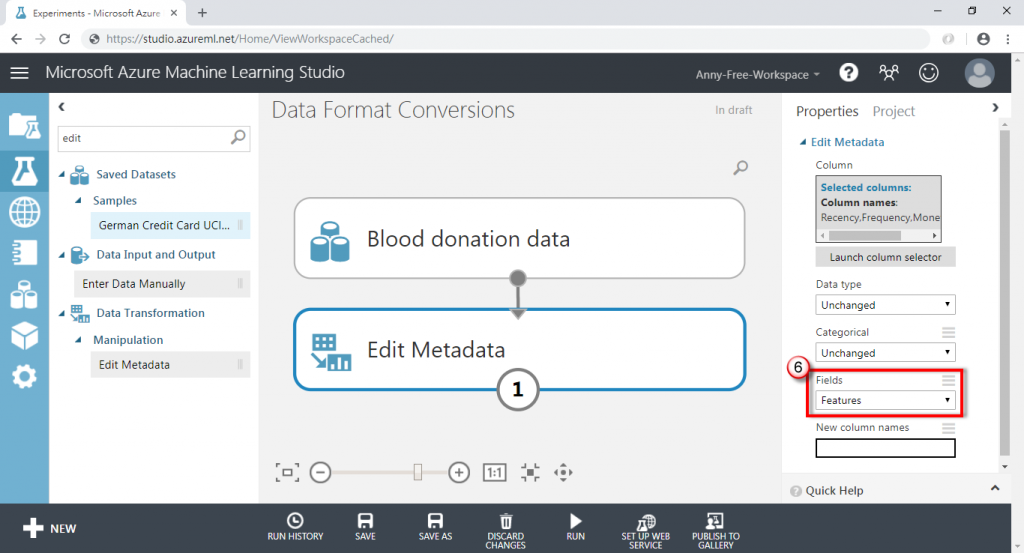This screenshot has height=553, width=1024.
Task: Click the zoom out minus button
Action: [320, 472]
